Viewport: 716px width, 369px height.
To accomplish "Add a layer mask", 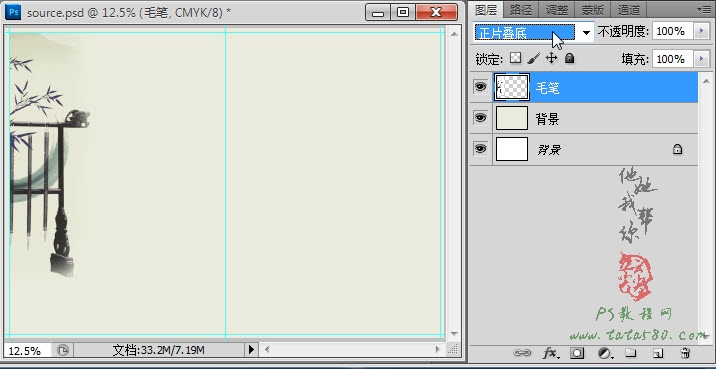I will (x=577, y=353).
